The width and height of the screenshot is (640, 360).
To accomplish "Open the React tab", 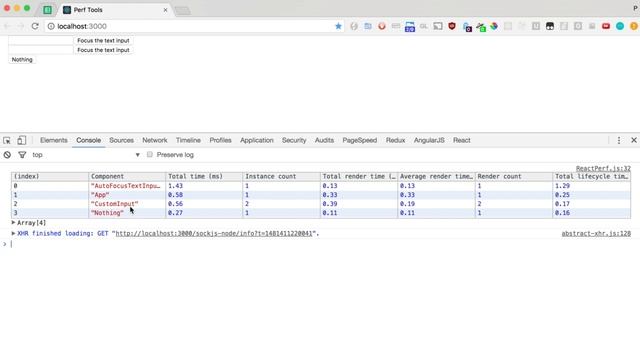I will (462, 140).
